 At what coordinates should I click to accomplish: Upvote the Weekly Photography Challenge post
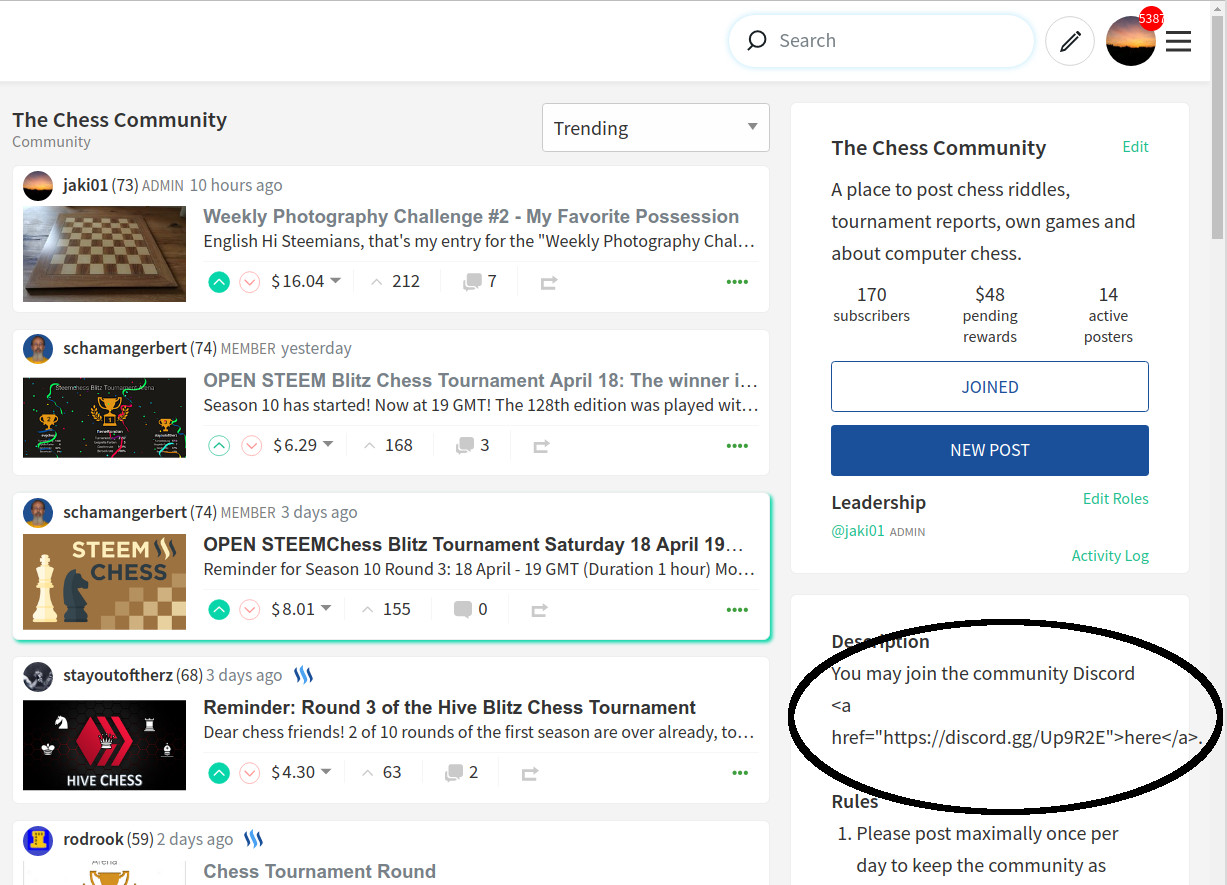tap(219, 282)
